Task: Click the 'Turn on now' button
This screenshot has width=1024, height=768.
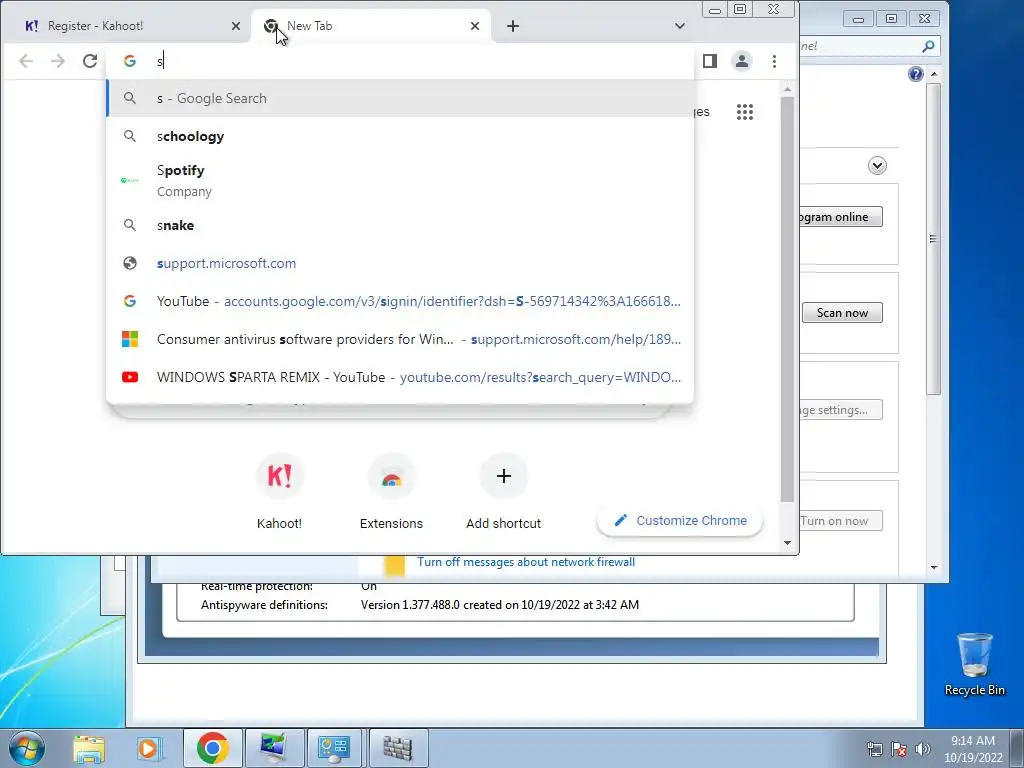Action: point(840,520)
